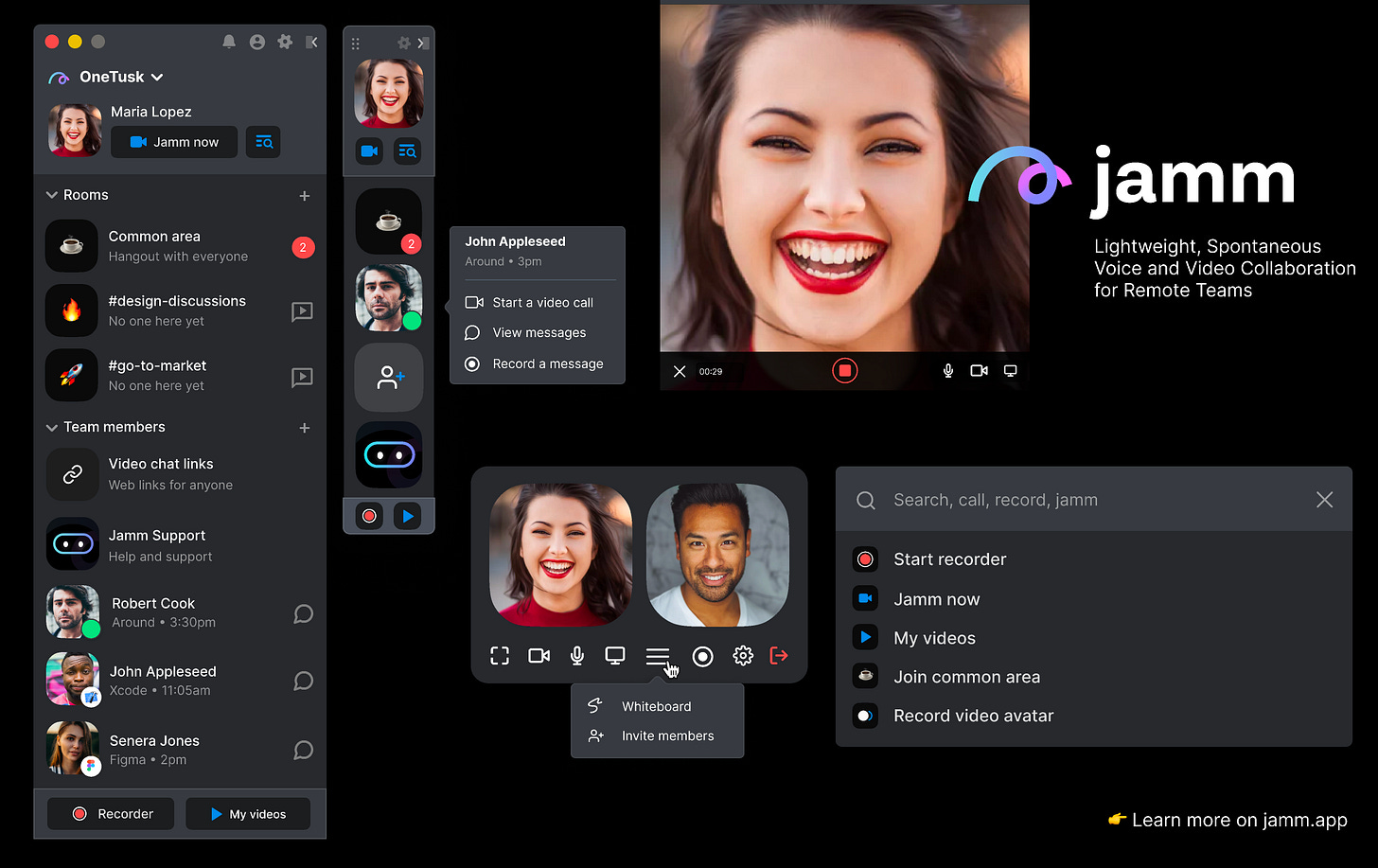The width and height of the screenshot is (1378, 868).
Task: Click the Jamm now button under Maria Lopez
Action: pos(174,142)
